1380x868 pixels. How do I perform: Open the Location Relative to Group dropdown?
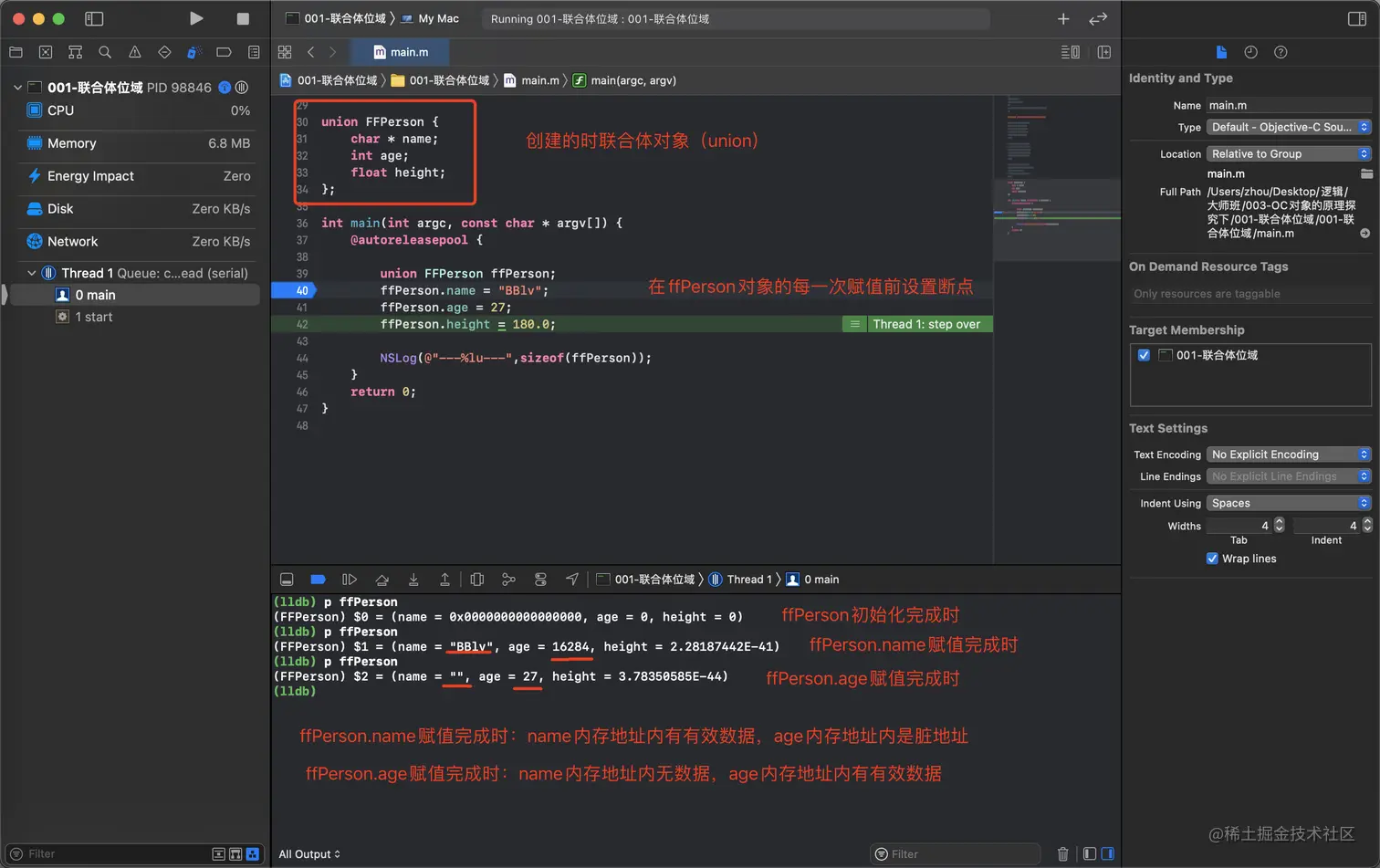click(1289, 153)
